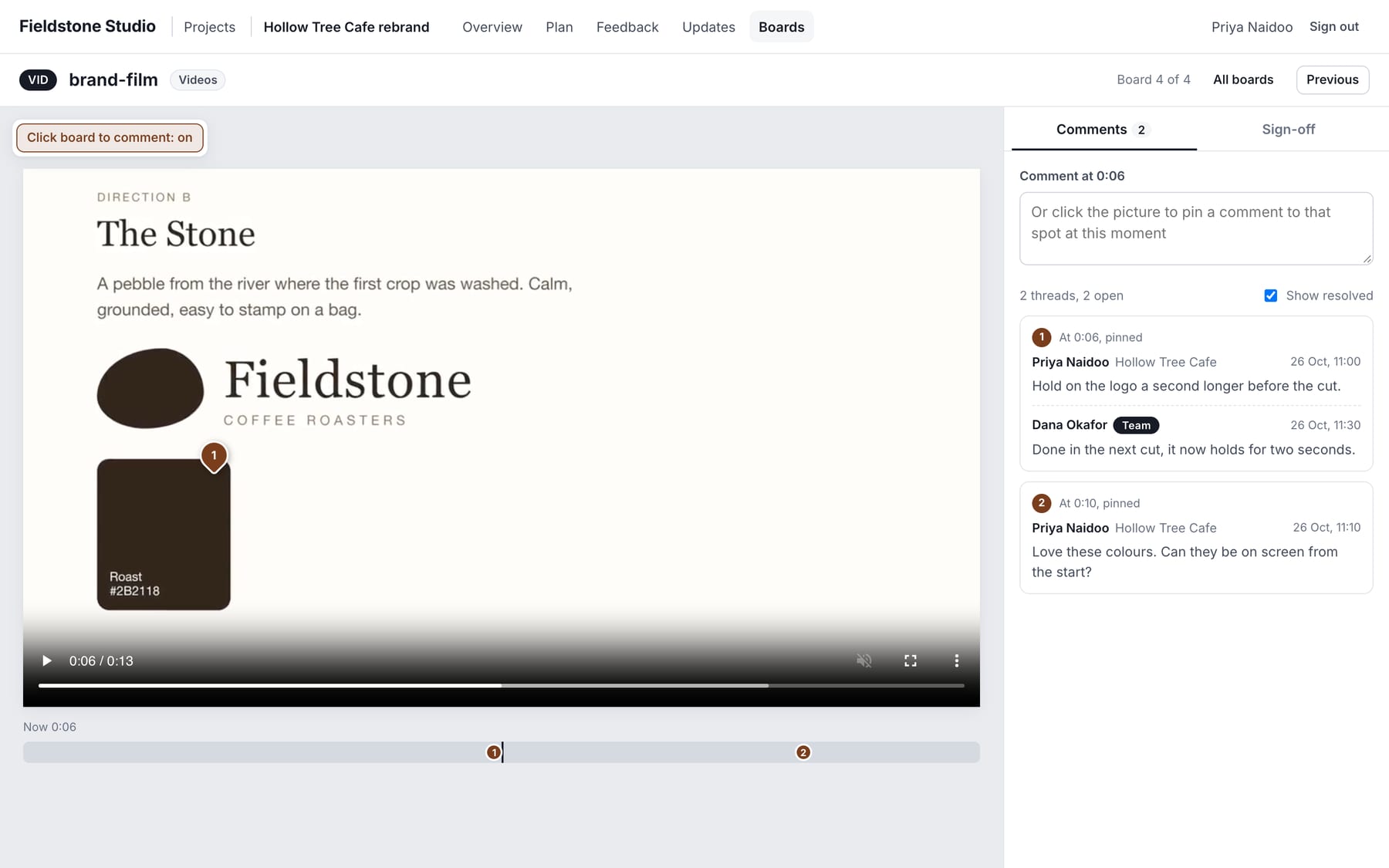Uncheck the Show resolved checkbox
This screenshot has height=868, width=1389.
1271,296
